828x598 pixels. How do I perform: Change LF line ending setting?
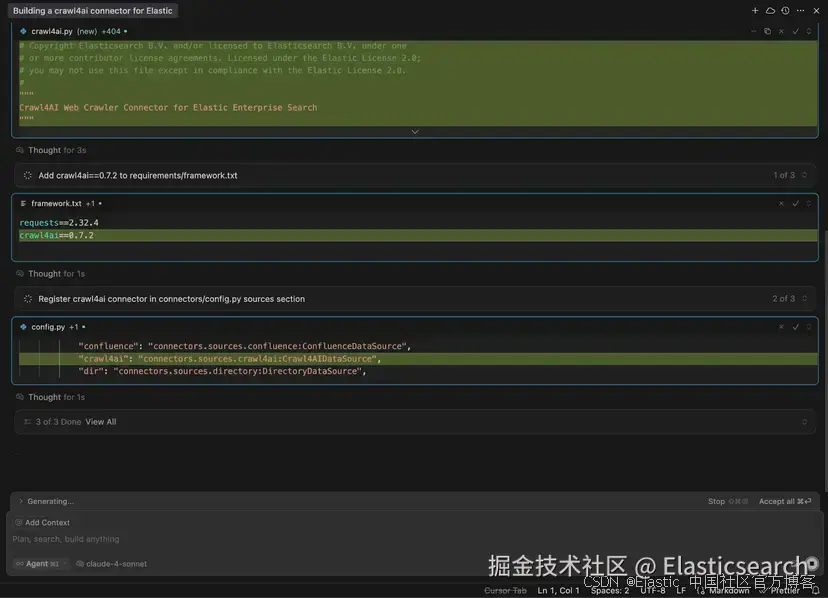pyautogui.click(x=681, y=590)
